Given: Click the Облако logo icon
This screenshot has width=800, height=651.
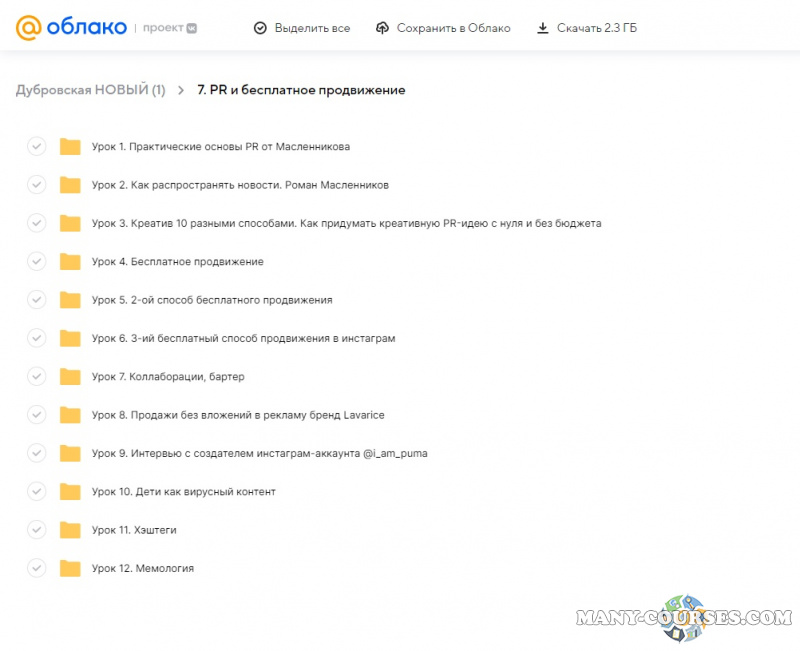Looking at the screenshot, I should click(29, 28).
